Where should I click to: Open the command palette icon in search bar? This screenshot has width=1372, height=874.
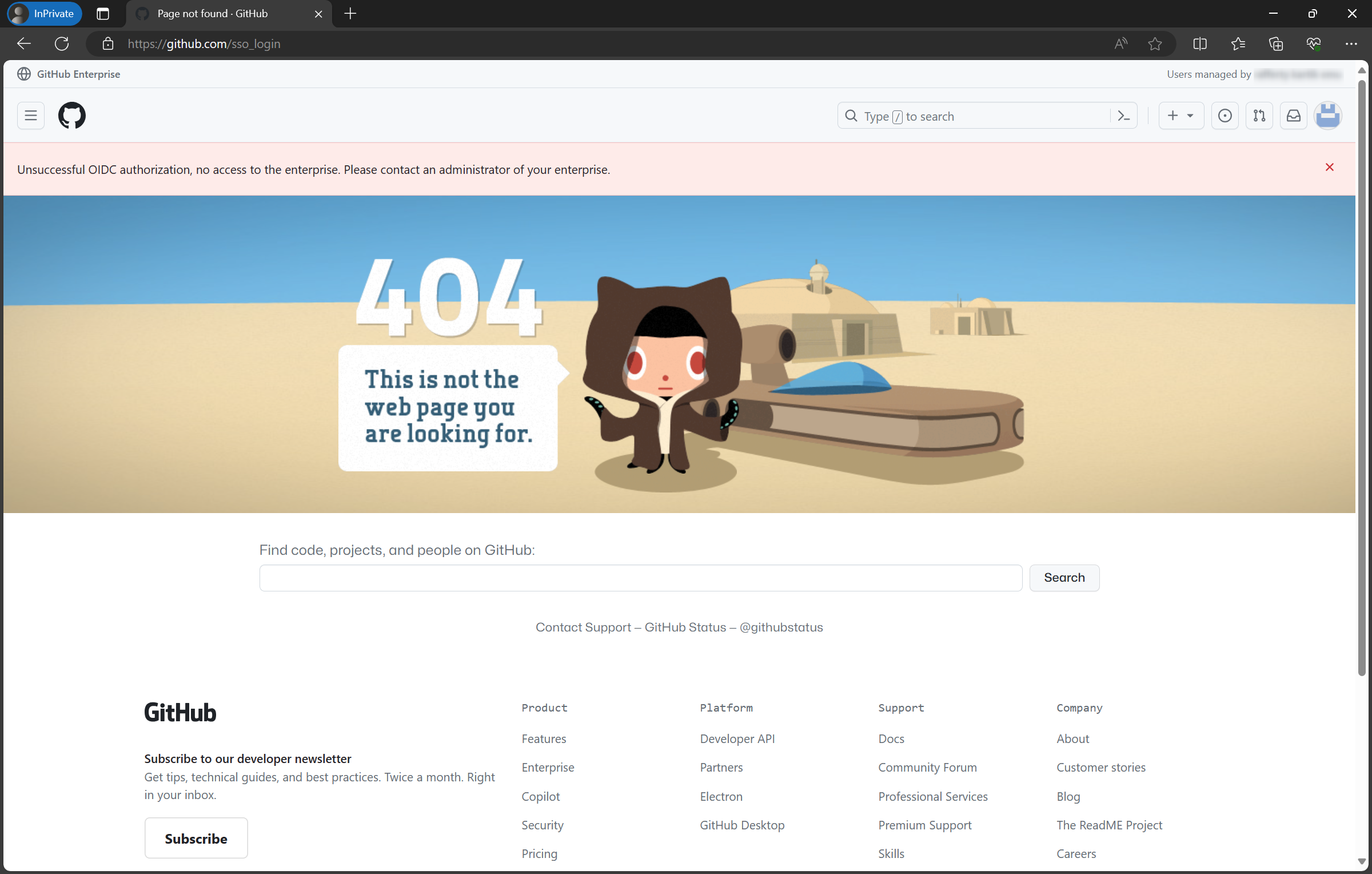(x=1123, y=116)
